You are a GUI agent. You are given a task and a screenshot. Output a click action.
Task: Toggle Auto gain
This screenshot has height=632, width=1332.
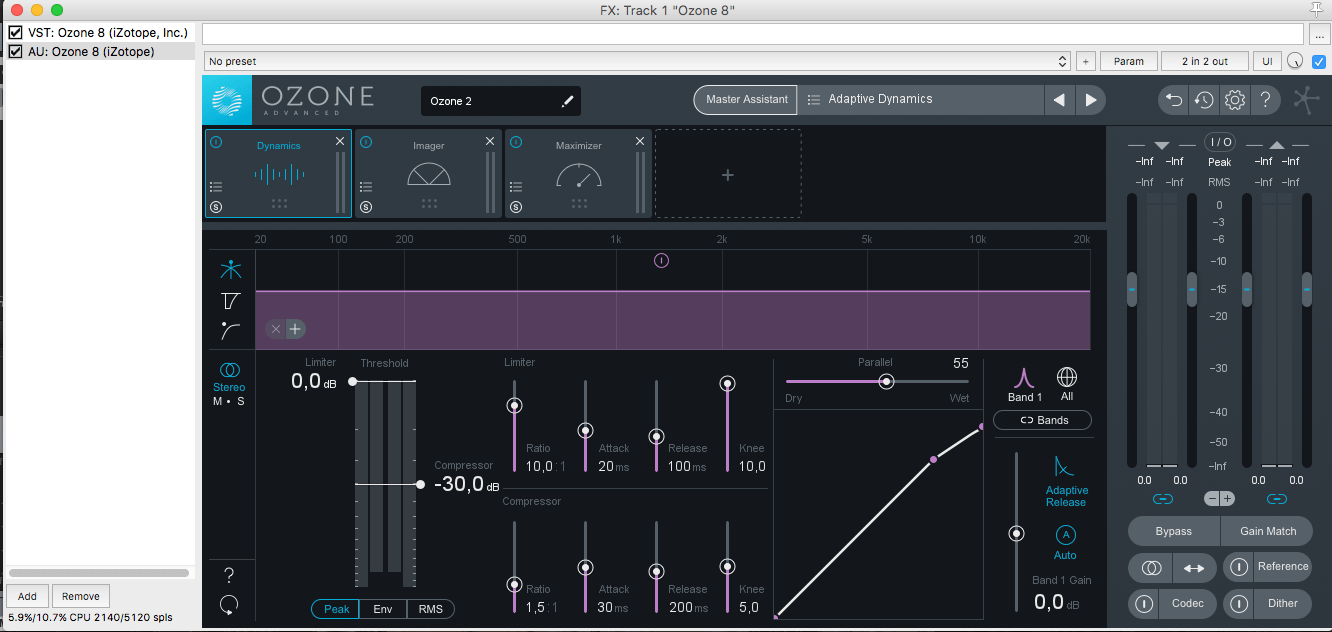pyautogui.click(x=1066, y=542)
